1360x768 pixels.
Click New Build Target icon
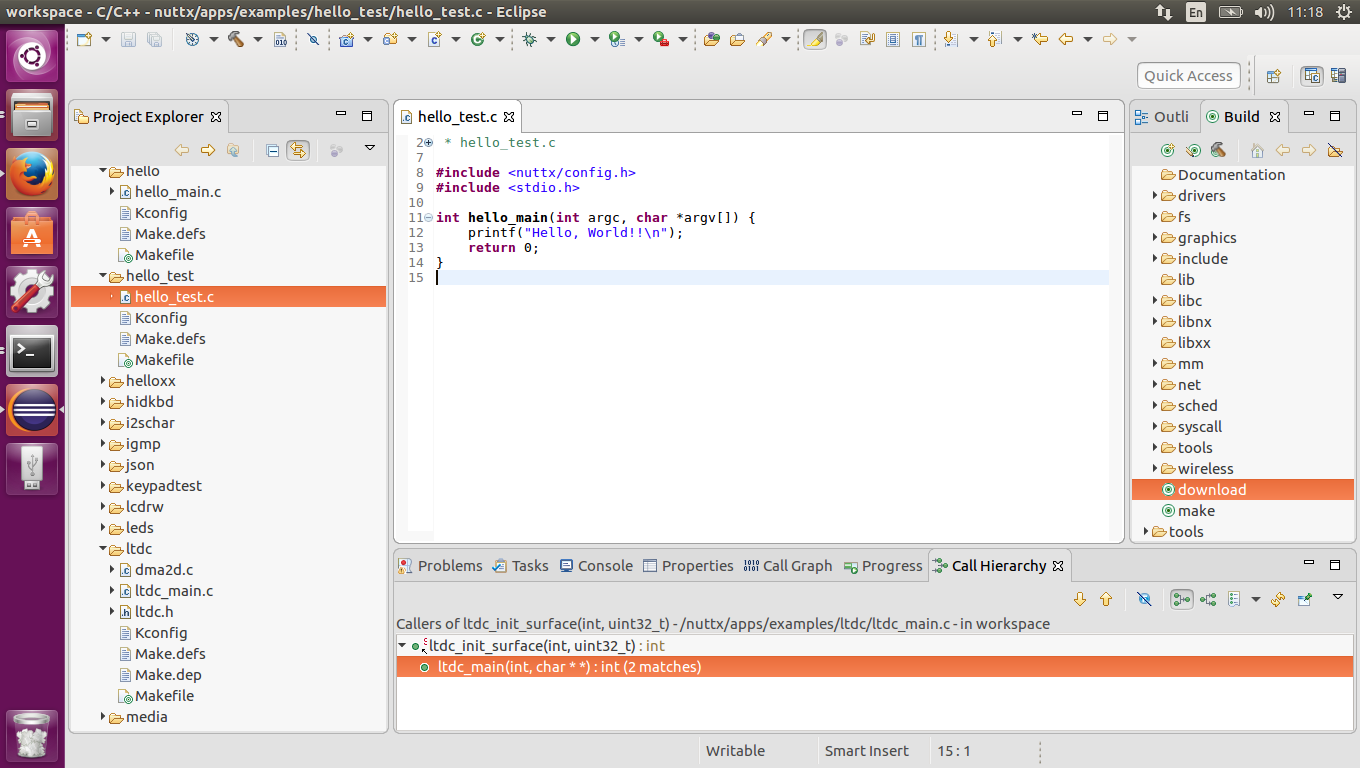point(1167,150)
